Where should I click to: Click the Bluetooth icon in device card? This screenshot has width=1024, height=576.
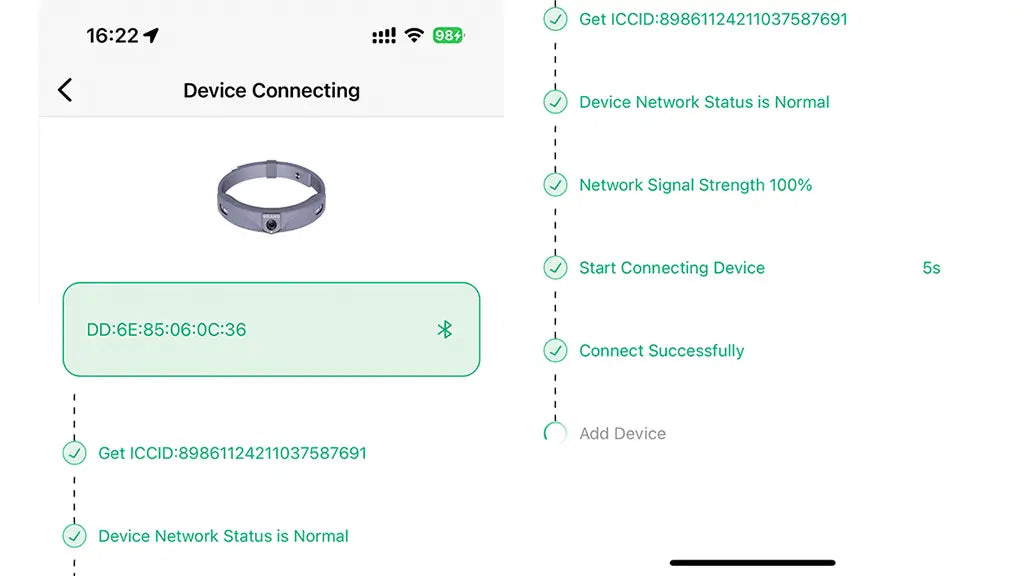pos(445,329)
